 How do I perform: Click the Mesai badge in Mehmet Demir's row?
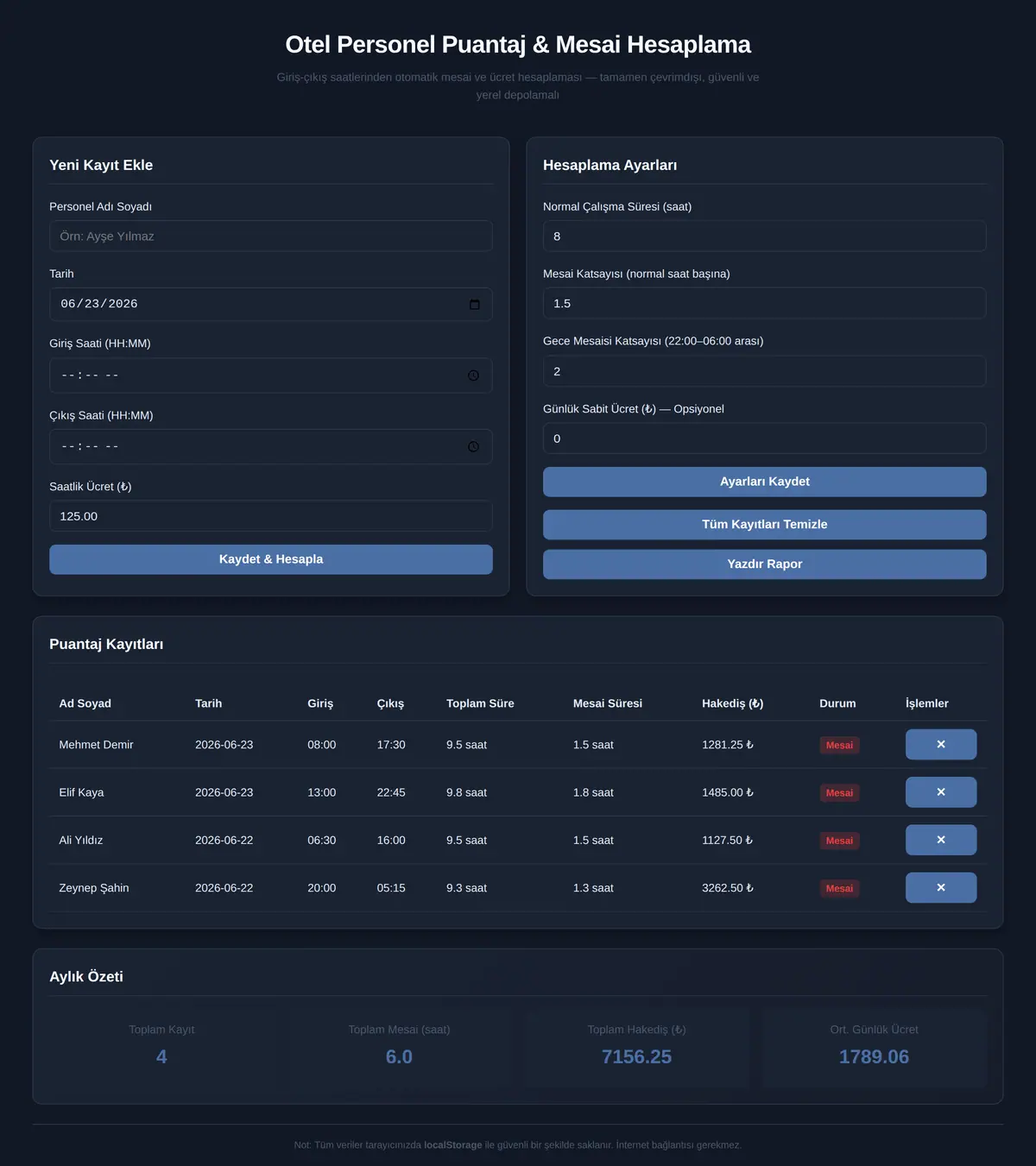click(839, 746)
